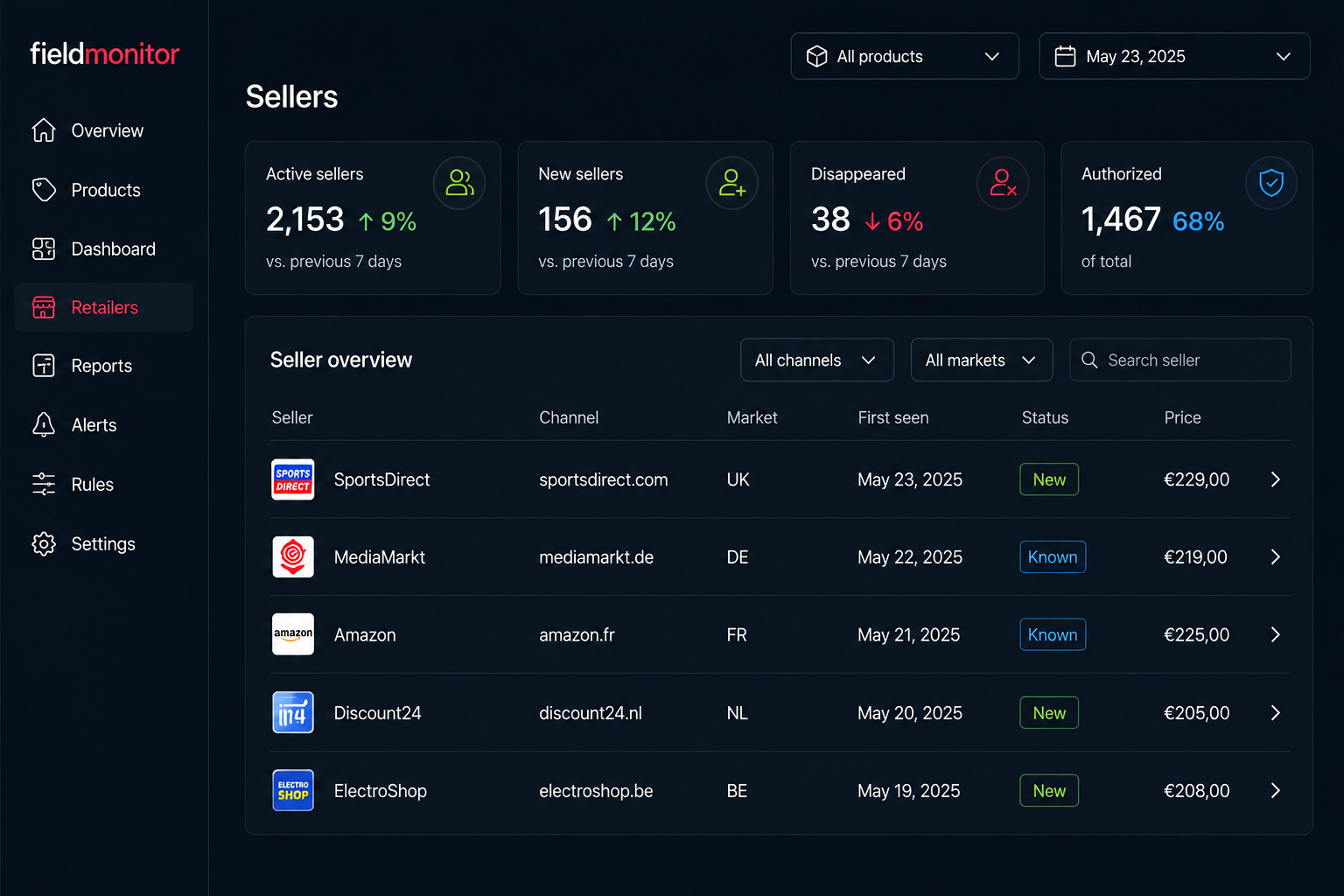Click the €229,00 price value
Screen dimensions: 1344x896
pos(1196,479)
